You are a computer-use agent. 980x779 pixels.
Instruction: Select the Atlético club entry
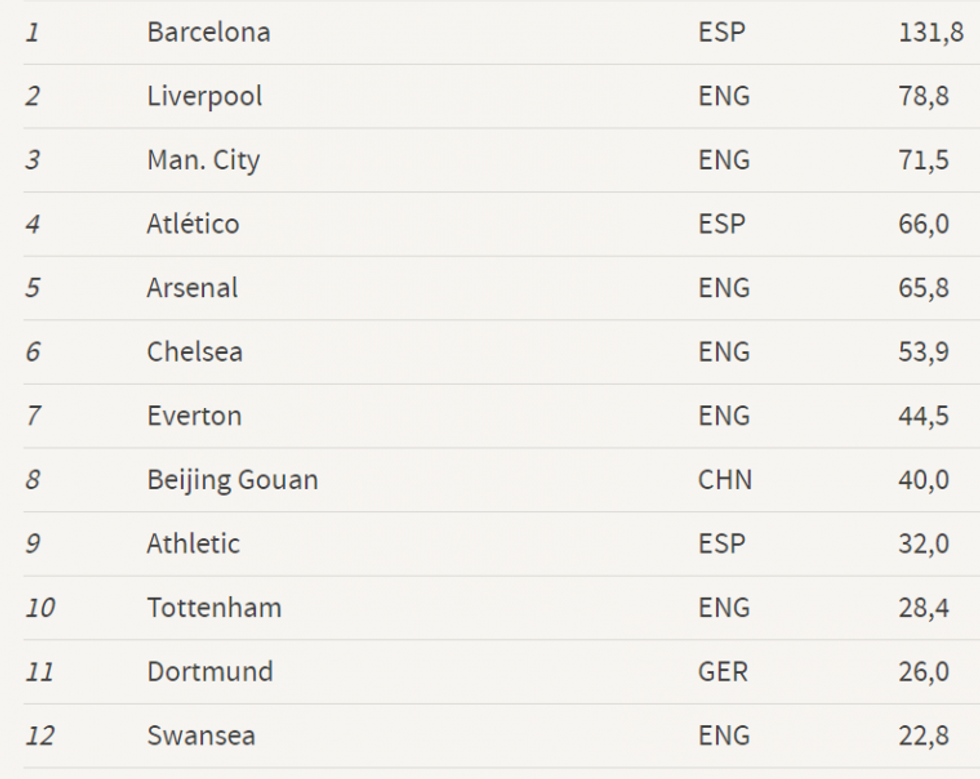click(193, 224)
